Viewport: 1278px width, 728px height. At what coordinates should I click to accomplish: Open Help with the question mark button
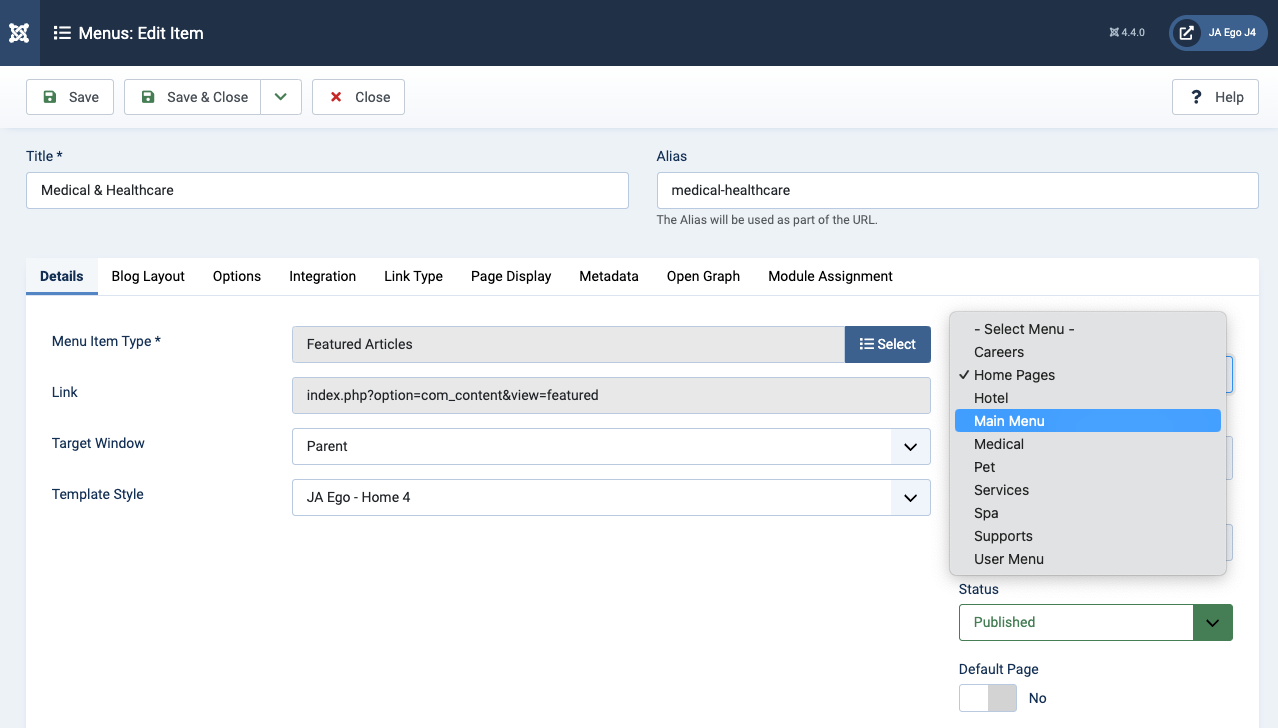coord(1215,97)
